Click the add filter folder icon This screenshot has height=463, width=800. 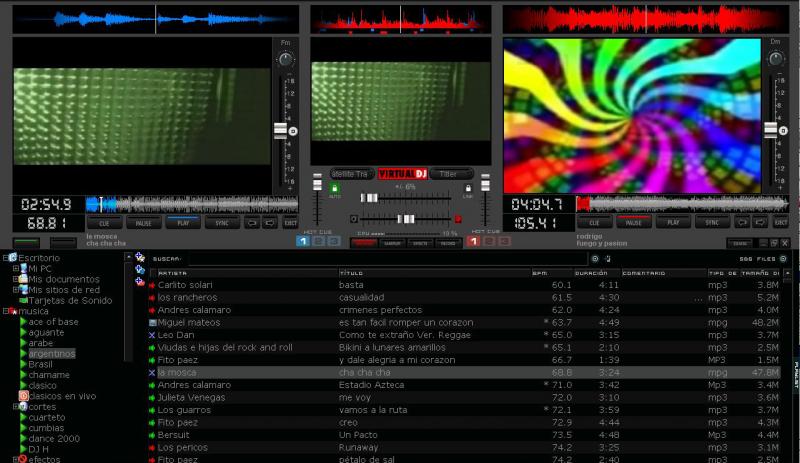tap(140, 281)
